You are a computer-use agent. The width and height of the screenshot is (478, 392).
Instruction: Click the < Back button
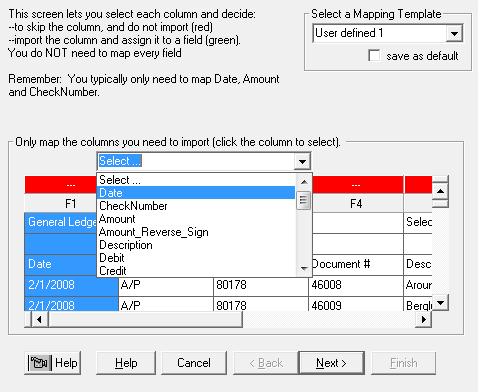pyautogui.click(x=266, y=363)
